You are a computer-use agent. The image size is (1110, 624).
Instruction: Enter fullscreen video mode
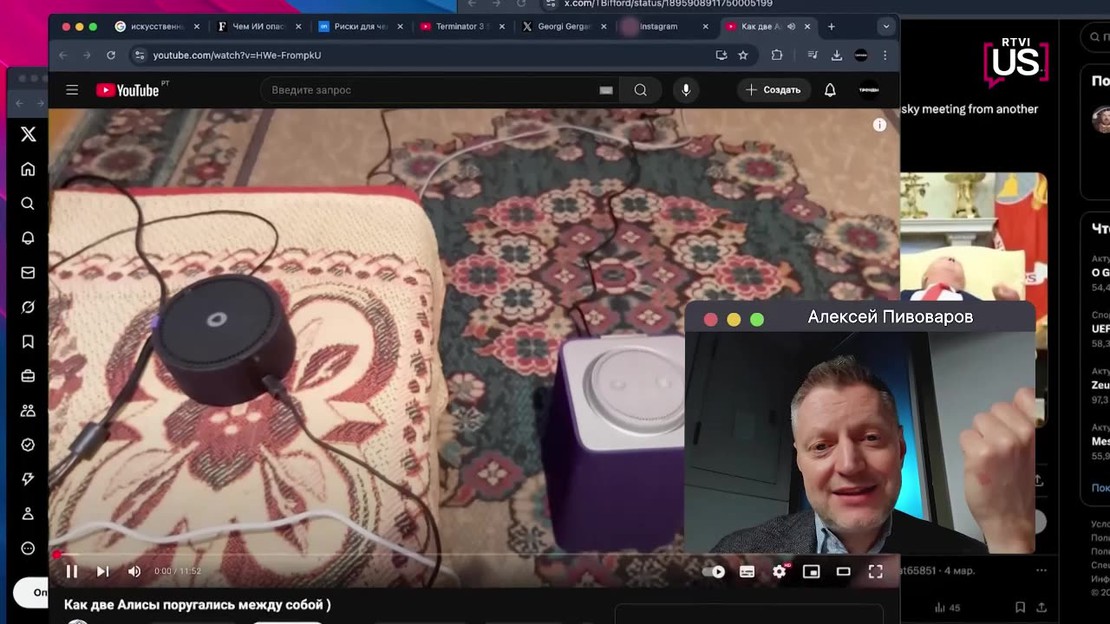point(875,572)
